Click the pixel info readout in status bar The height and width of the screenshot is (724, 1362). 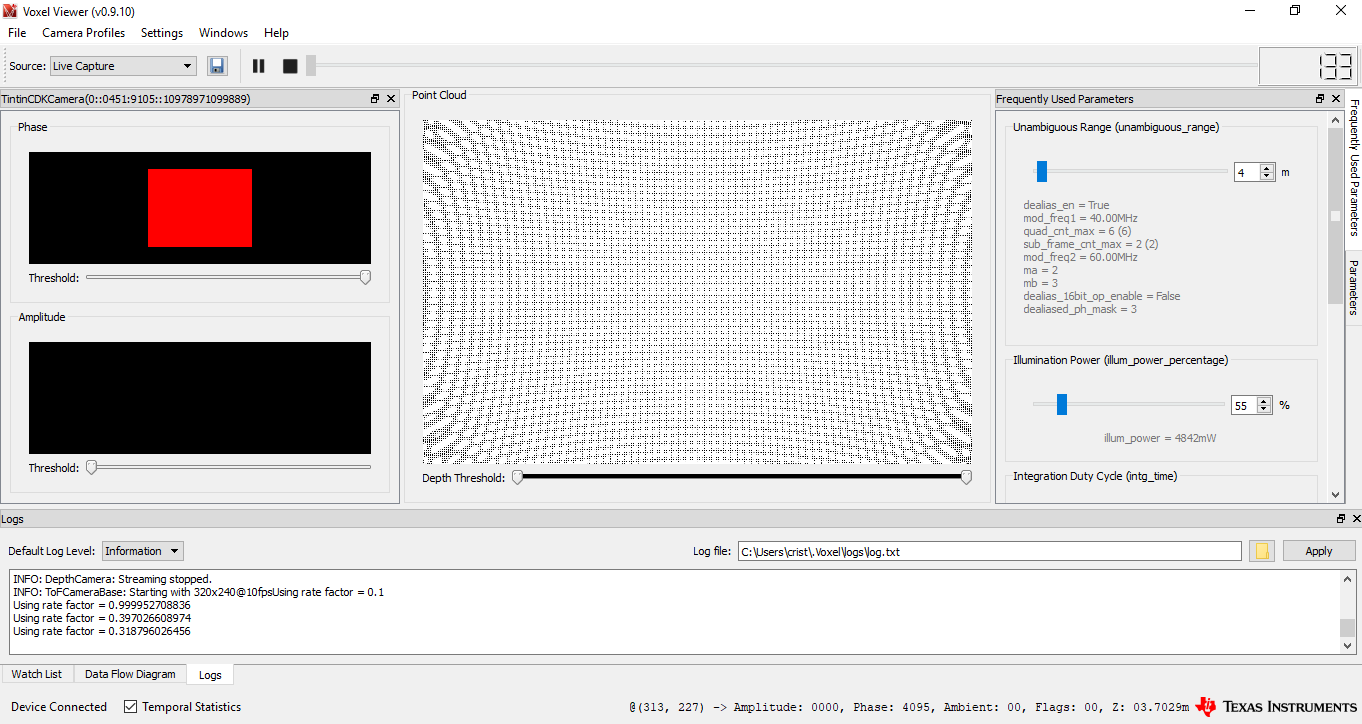coord(909,707)
